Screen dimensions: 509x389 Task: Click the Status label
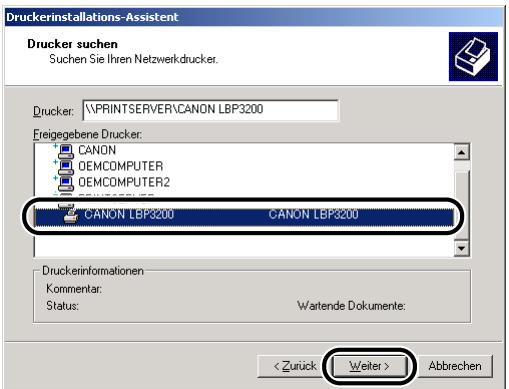pos(62,306)
